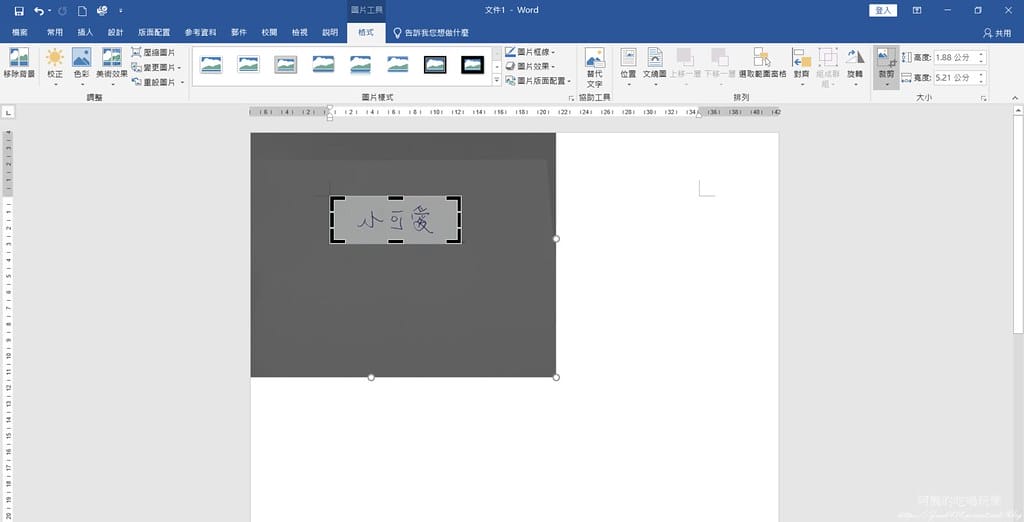Click 壓縮圖片 compress pictures

click(x=153, y=52)
